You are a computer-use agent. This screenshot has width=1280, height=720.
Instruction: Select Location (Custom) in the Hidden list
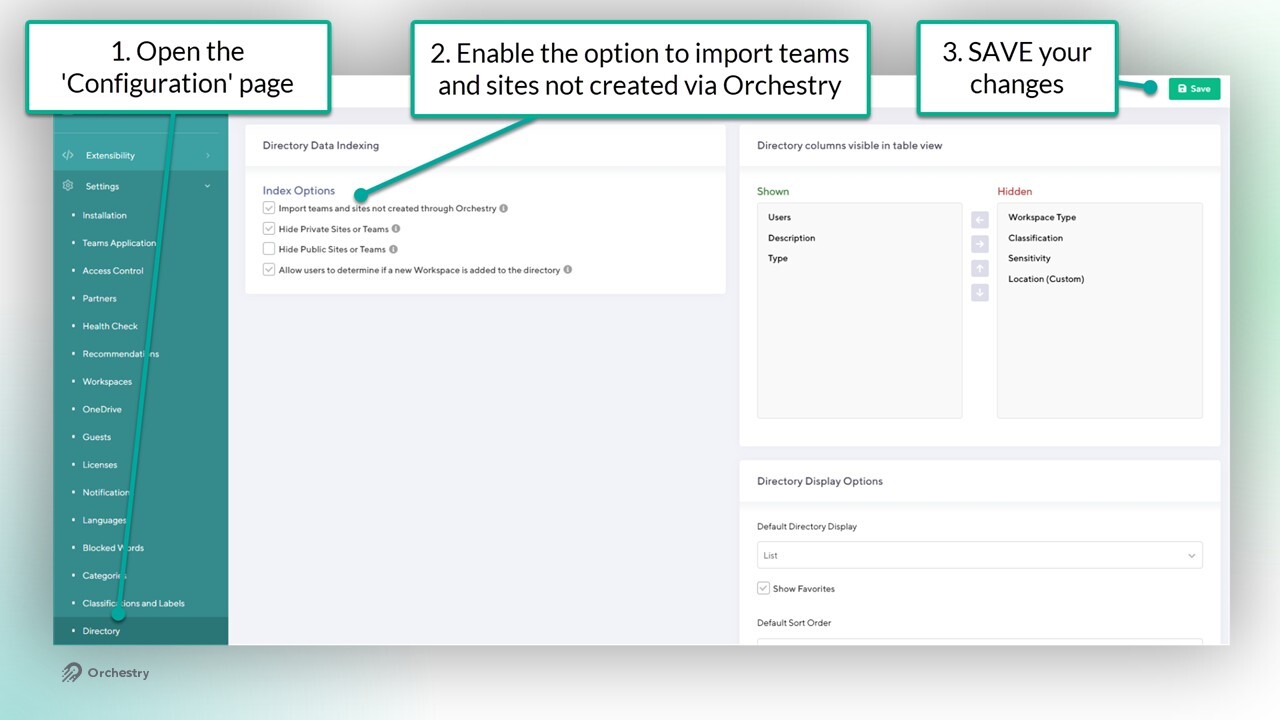point(1046,279)
